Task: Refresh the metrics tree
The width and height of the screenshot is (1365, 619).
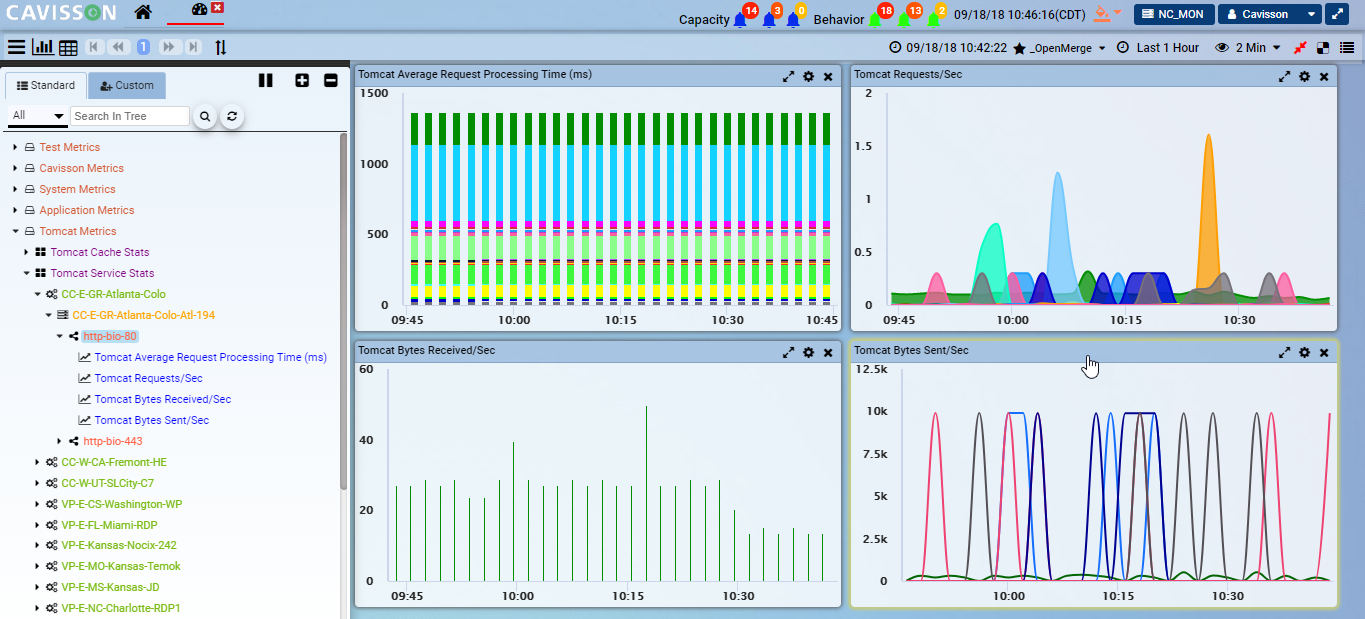Action: tap(232, 117)
